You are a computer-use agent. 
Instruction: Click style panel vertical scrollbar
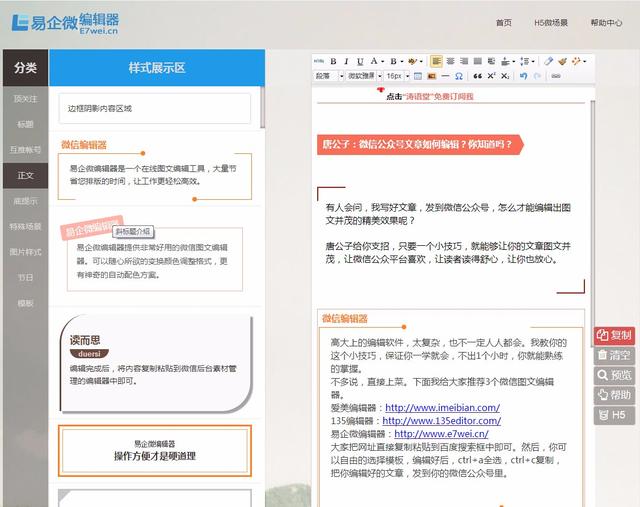(x=262, y=107)
